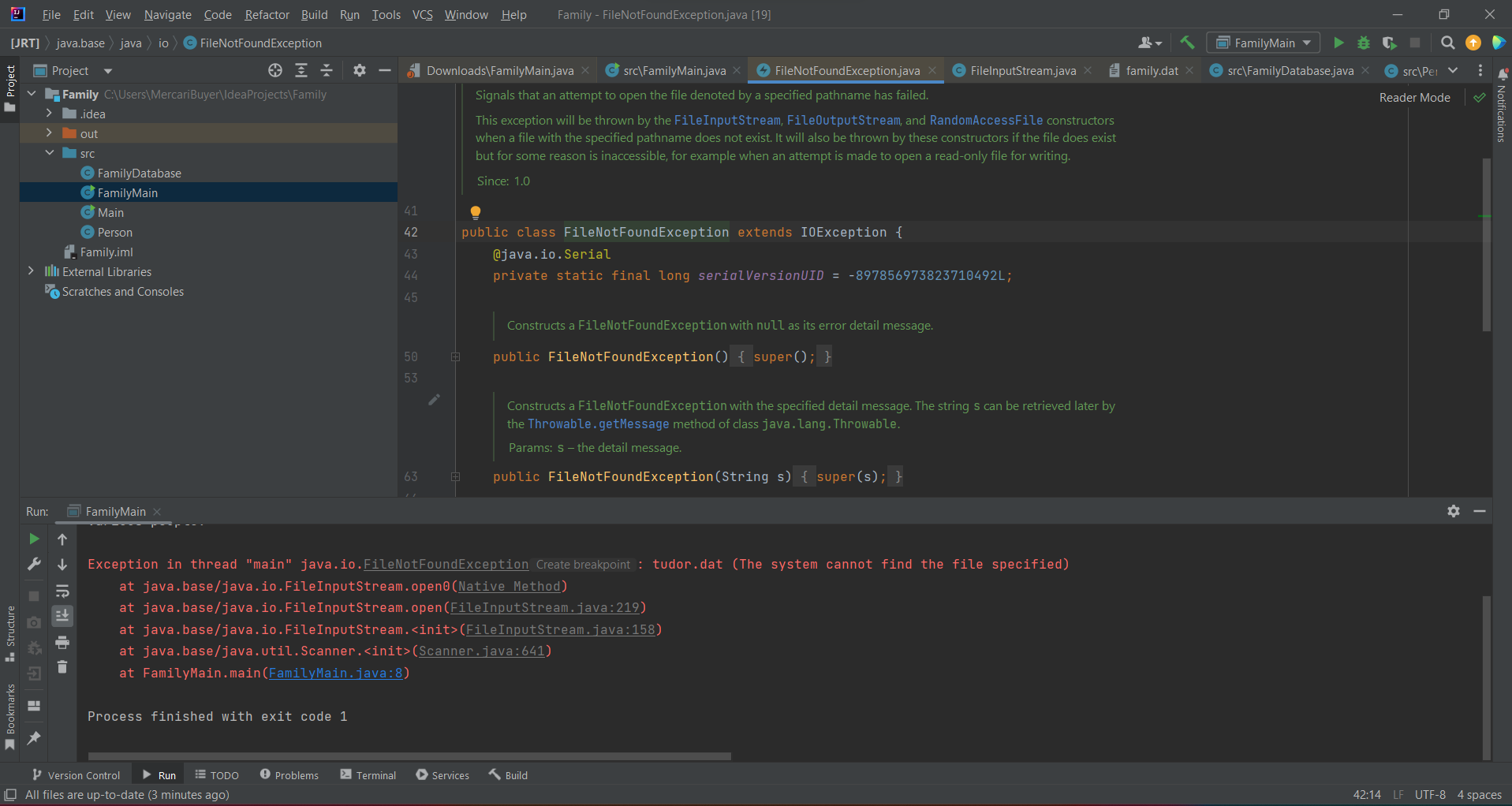Start debugging with the bug icon
This screenshot has height=806, width=1512.
click(1364, 43)
